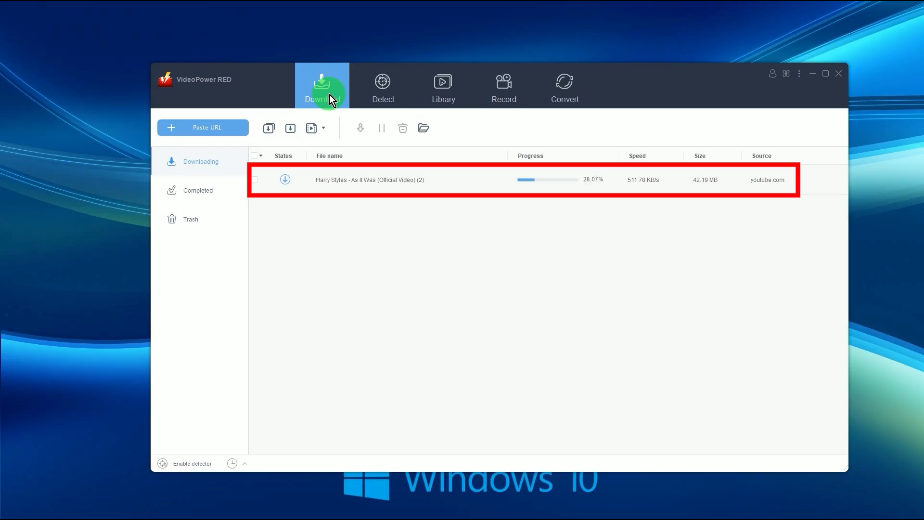
Task: Click the download status icon in row
Action: click(285, 180)
